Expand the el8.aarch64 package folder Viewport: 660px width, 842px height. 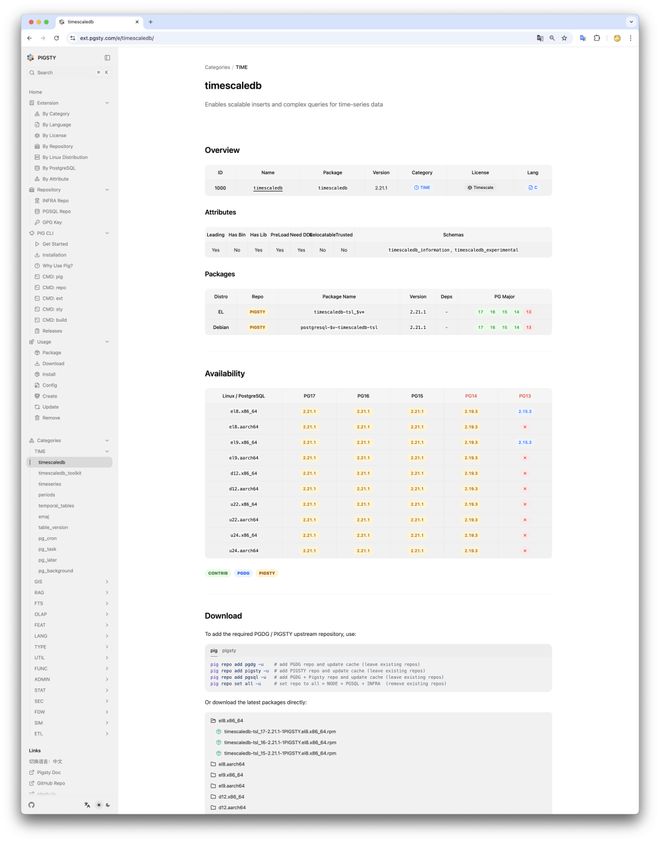(228, 764)
